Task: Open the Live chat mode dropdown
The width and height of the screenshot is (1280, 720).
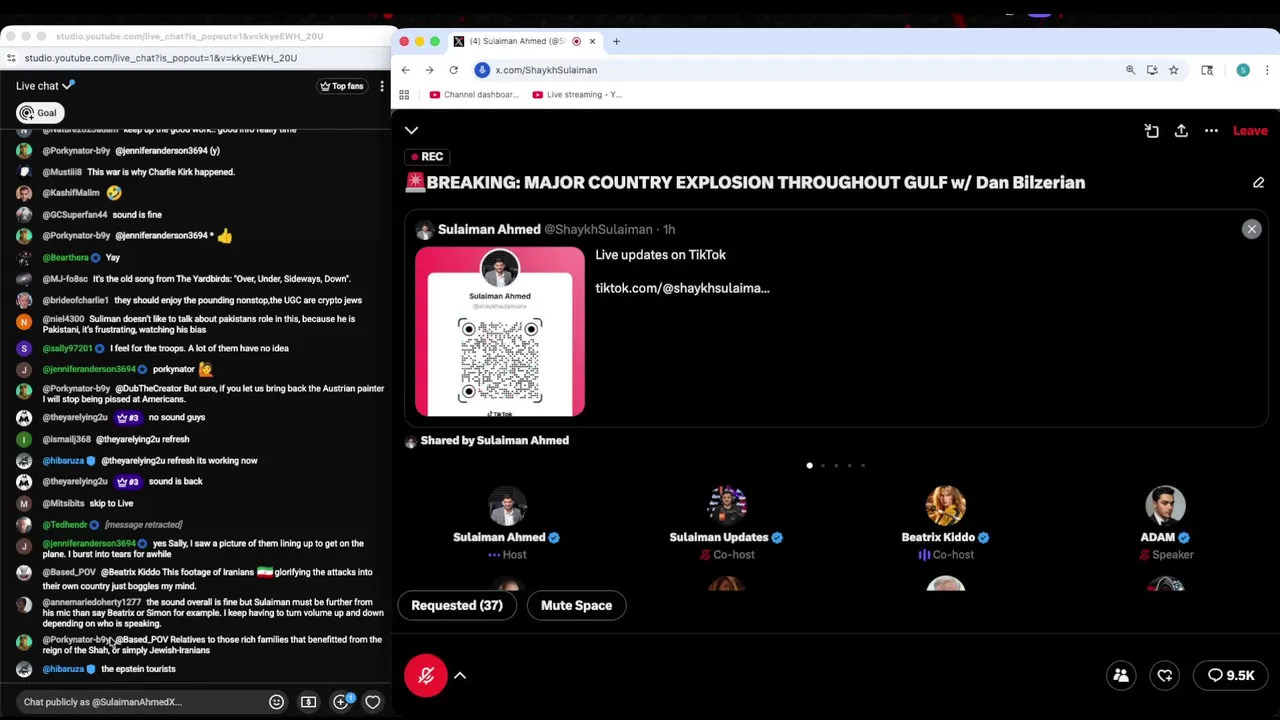Action: tap(45, 86)
